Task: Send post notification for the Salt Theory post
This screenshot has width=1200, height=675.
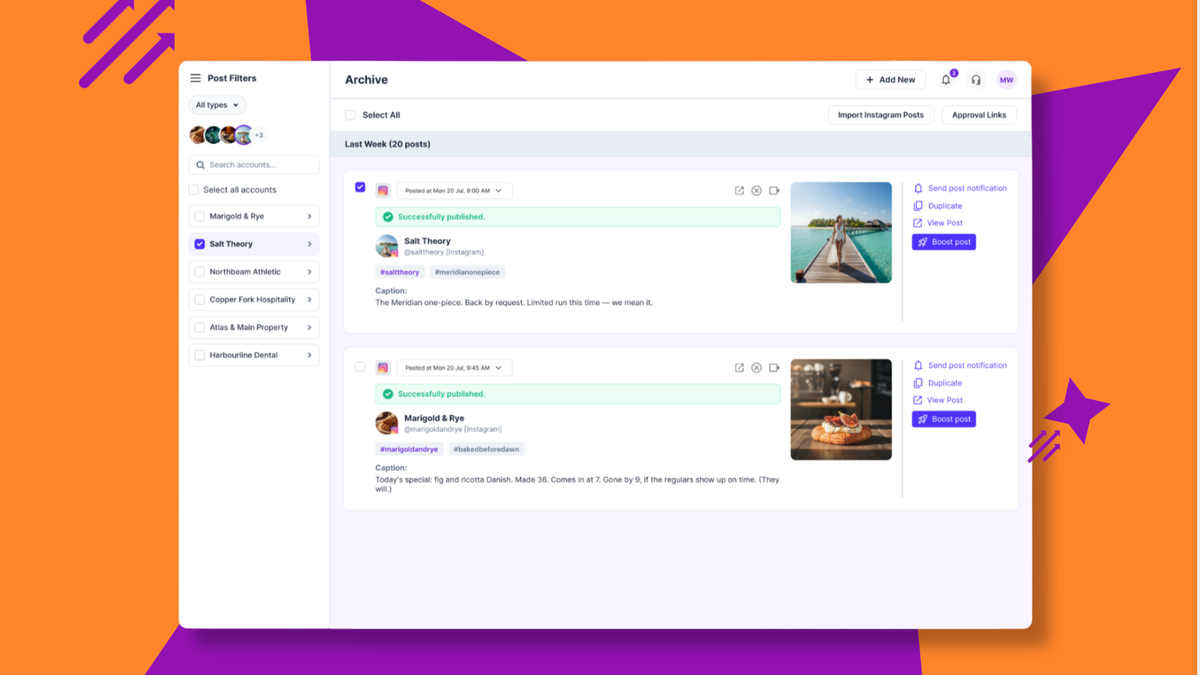Action: point(960,188)
